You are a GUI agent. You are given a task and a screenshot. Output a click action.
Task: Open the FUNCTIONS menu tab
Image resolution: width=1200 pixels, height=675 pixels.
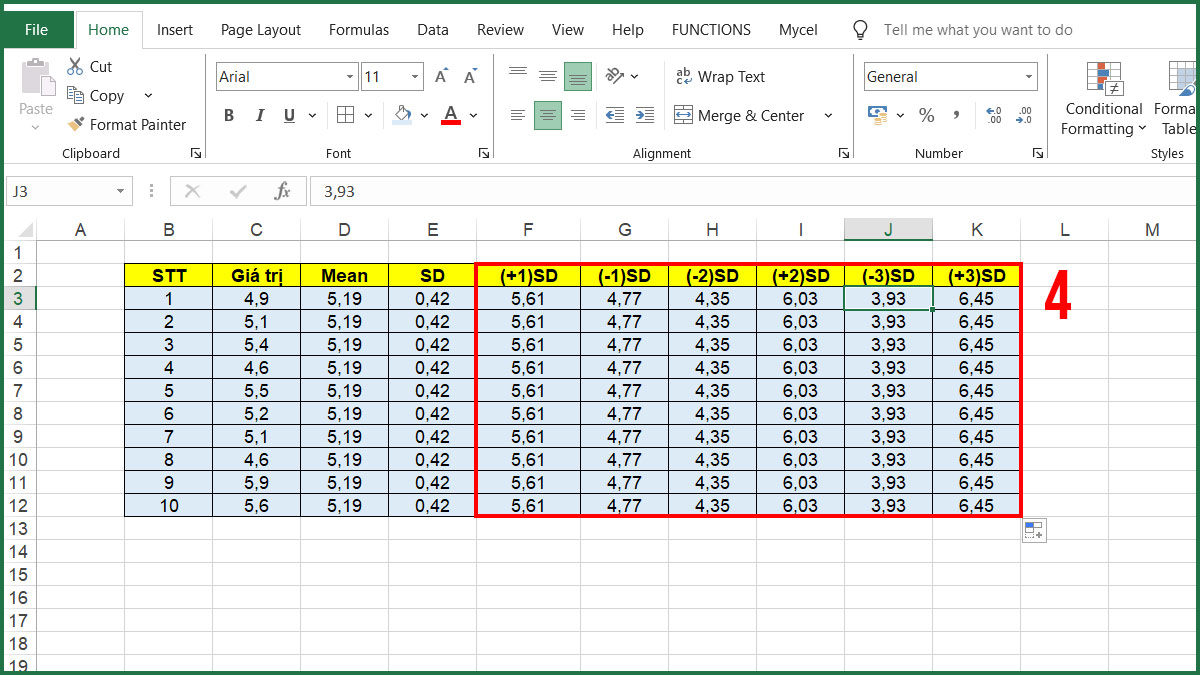click(x=711, y=29)
